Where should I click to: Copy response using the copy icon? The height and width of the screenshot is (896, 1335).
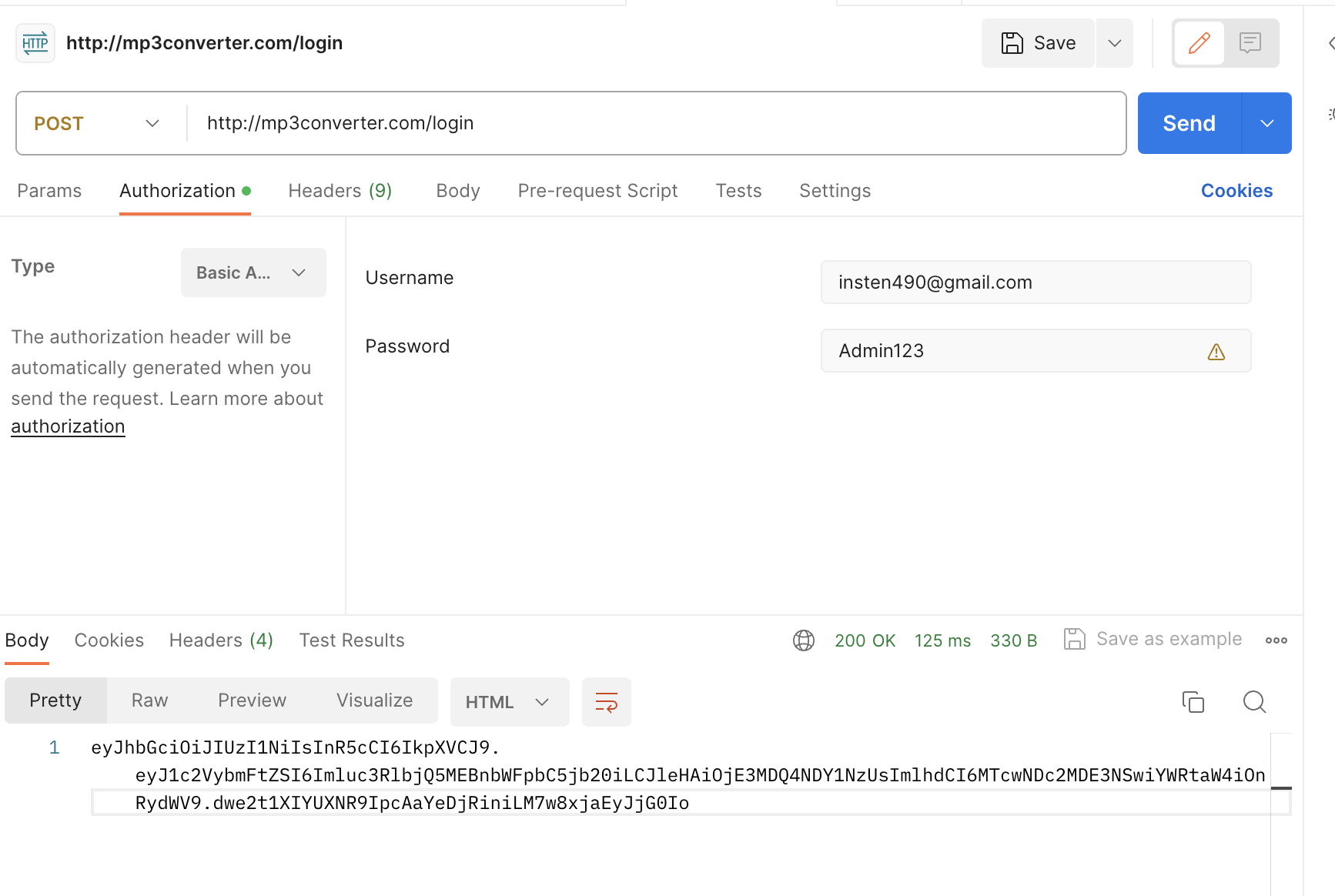click(x=1193, y=701)
